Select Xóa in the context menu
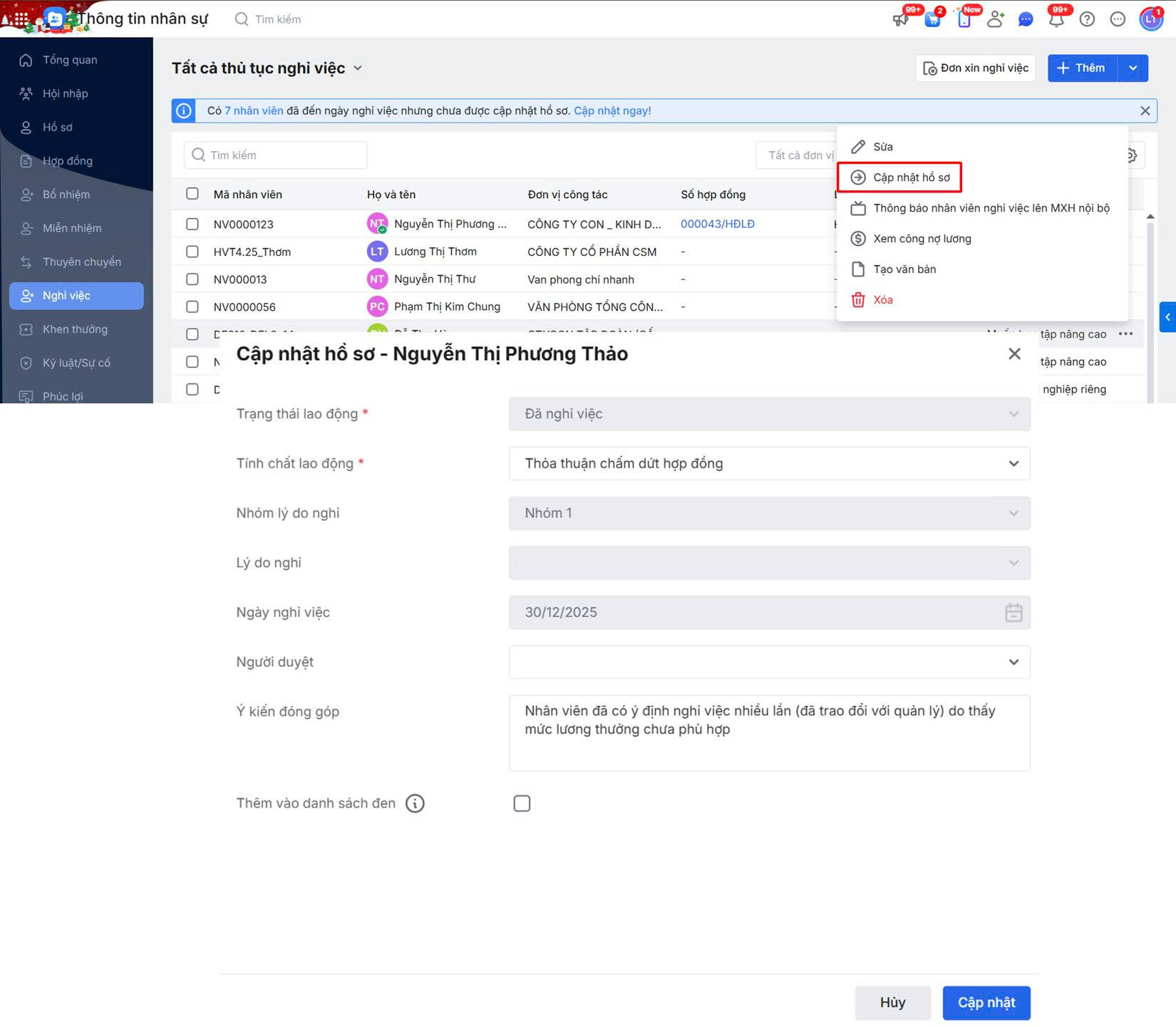 tap(882, 300)
